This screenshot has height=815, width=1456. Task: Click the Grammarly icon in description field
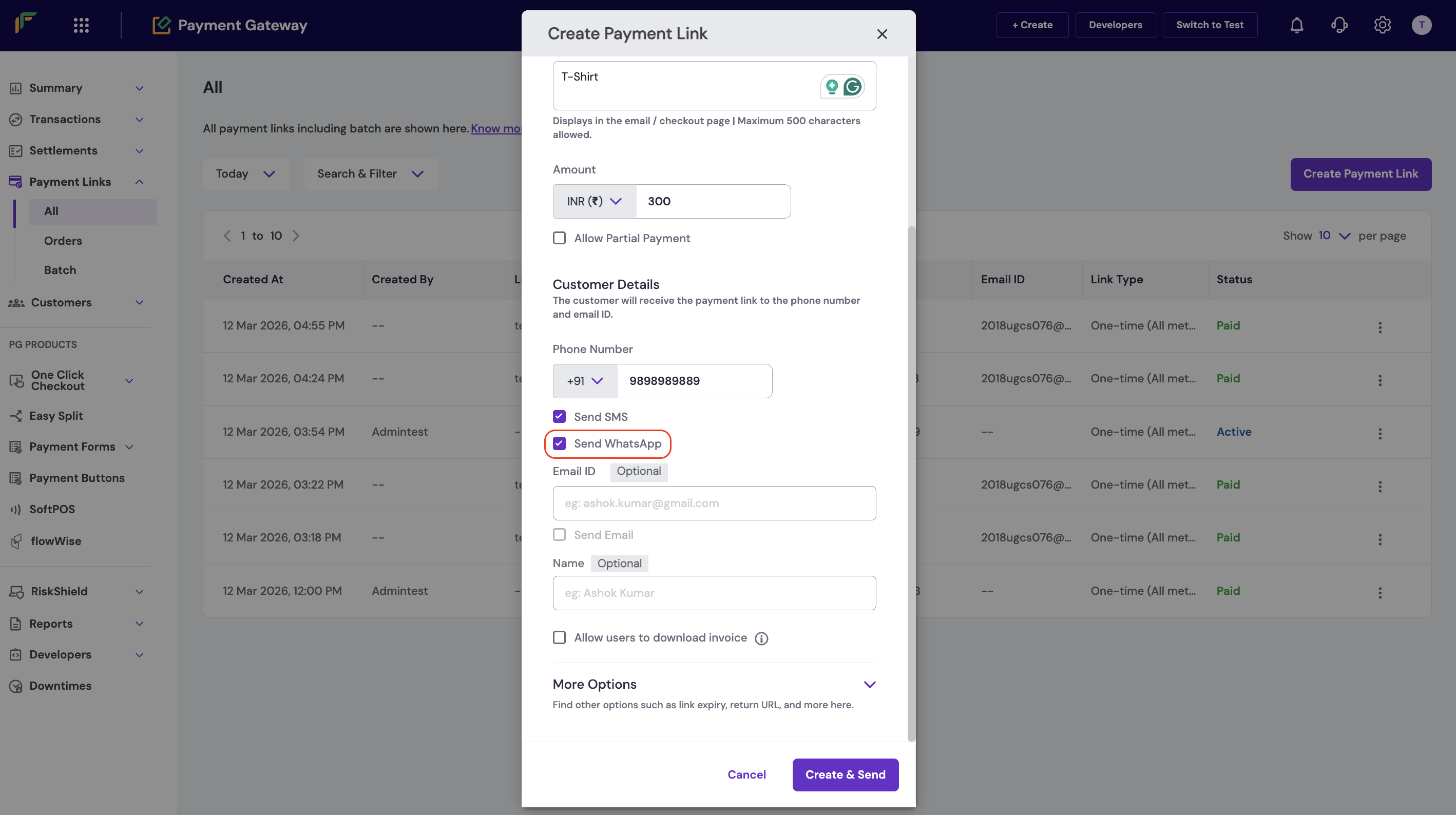click(x=852, y=86)
